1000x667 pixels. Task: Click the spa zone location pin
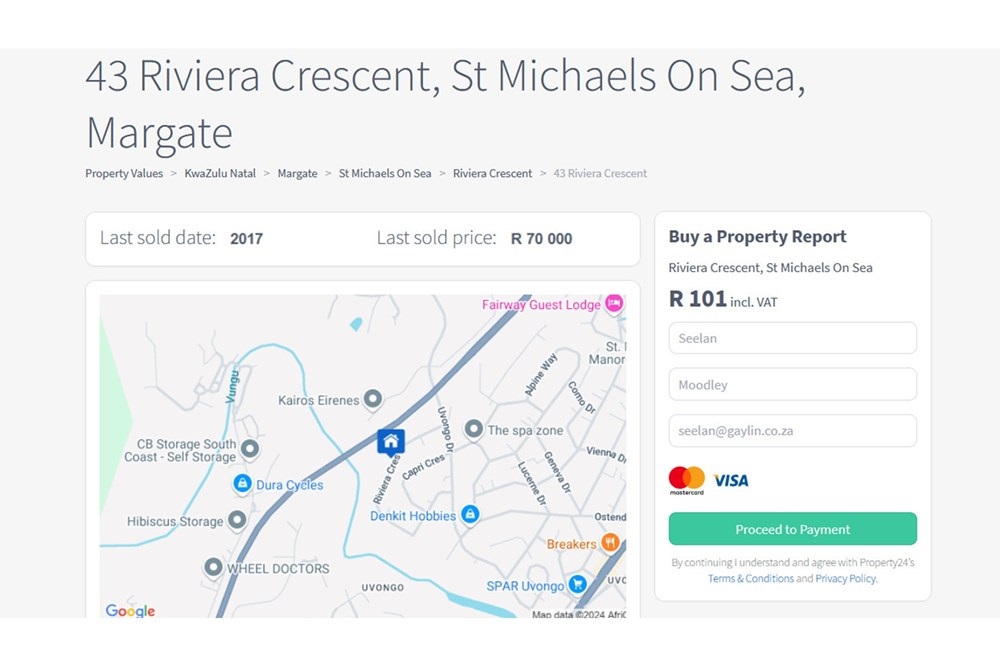[474, 430]
